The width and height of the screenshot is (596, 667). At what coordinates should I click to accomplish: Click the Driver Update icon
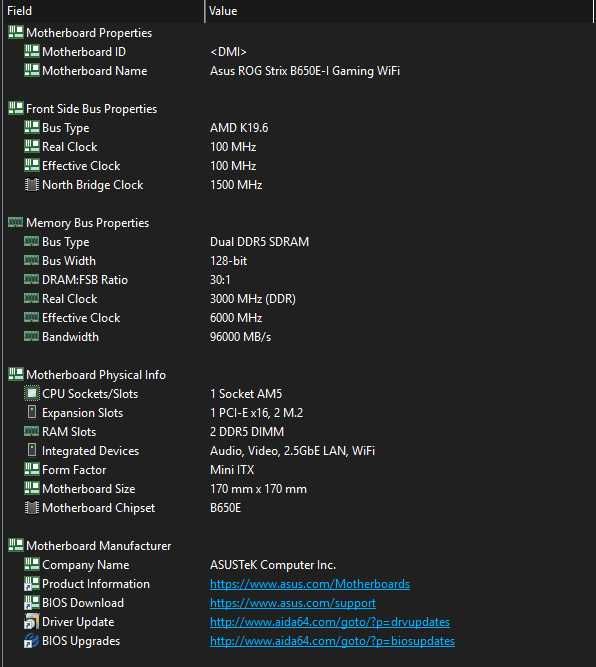pyautogui.click(x=31, y=622)
